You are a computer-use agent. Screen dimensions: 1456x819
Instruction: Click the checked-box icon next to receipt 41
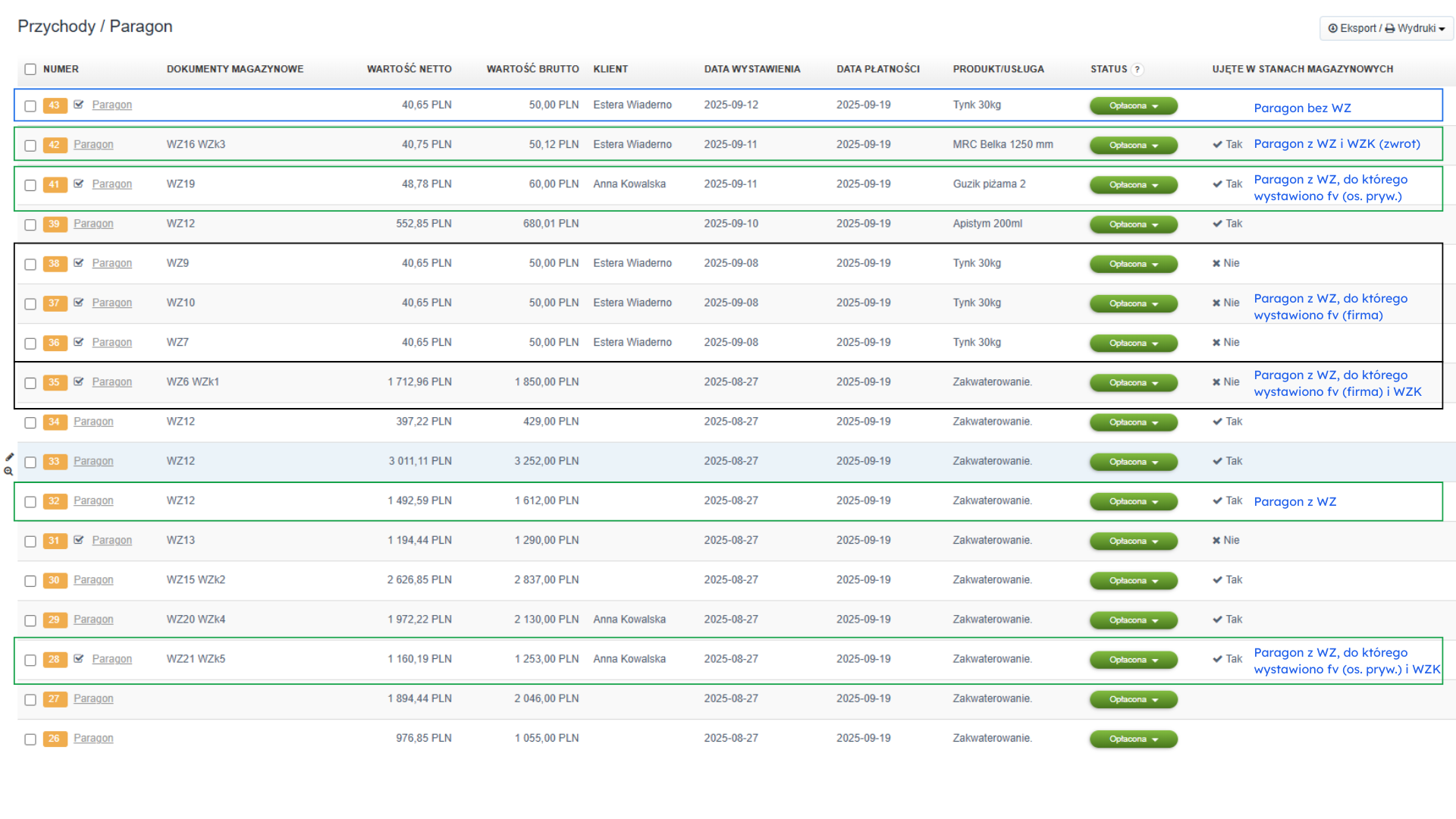(x=79, y=184)
